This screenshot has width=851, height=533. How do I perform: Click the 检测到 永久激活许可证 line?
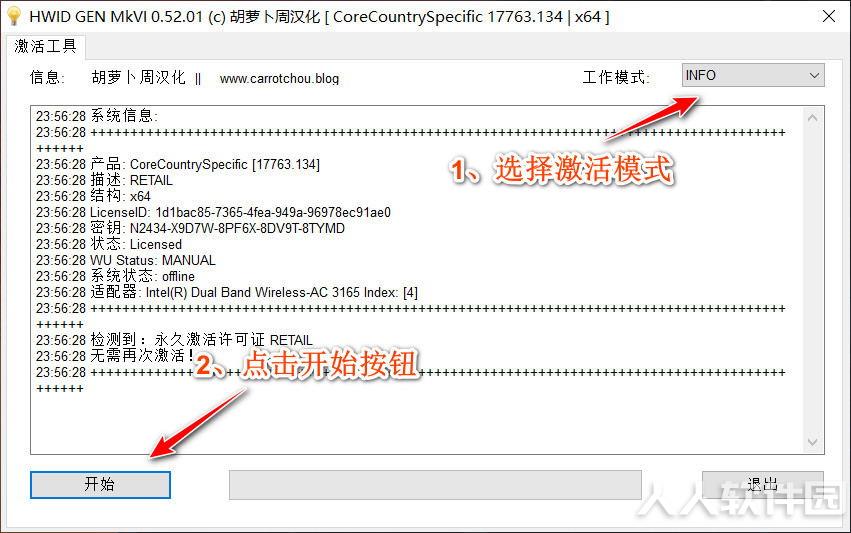174,340
